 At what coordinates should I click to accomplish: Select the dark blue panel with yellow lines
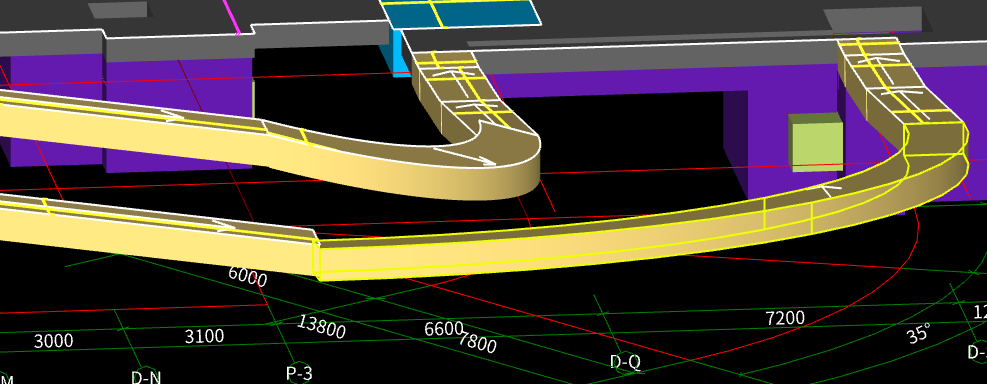(460, 14)
